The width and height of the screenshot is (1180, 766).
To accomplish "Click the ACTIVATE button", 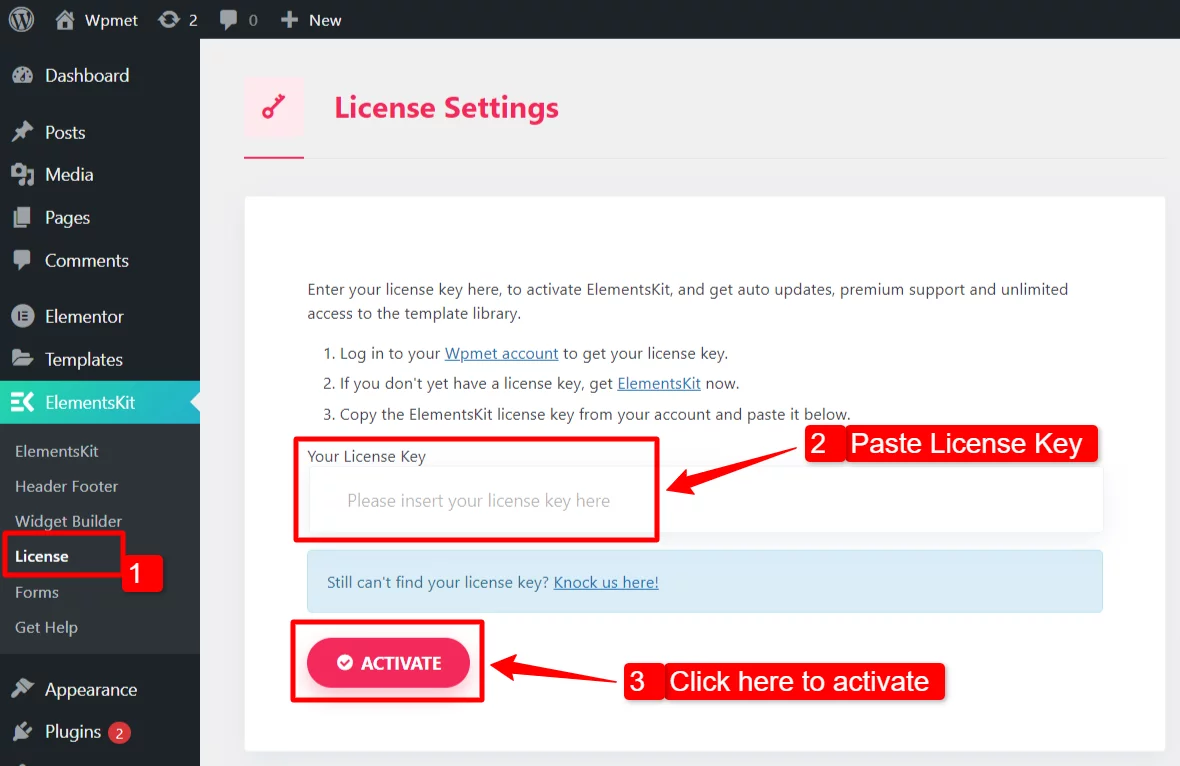I will tap(388, 662).
